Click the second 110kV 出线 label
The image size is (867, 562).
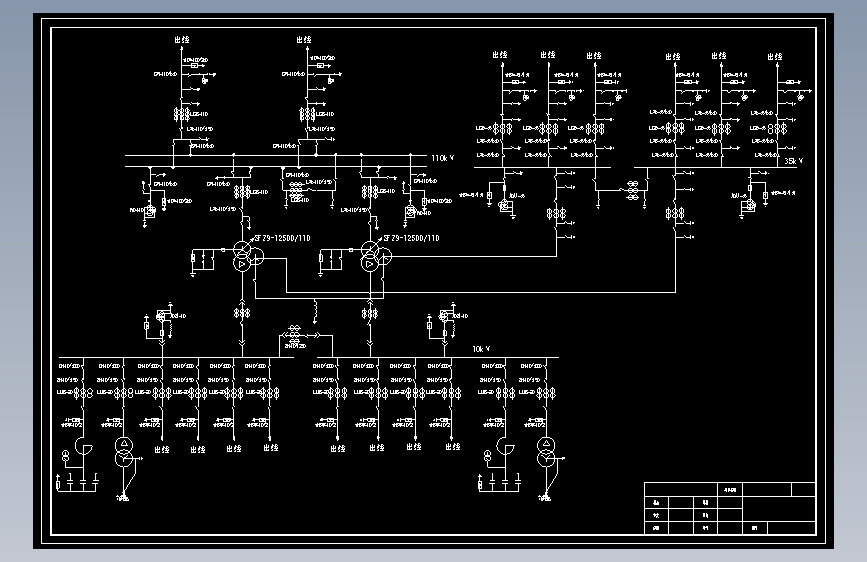pos(304,40)
